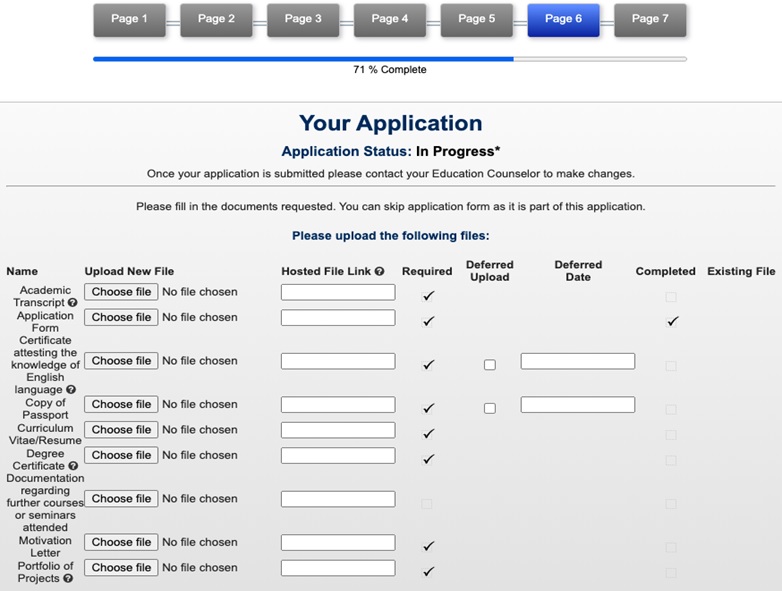This screenshot has width=782, height=591.
Task: Focus Hosted File Link for Portfolio of Projects
Action: tap(338, 568)
